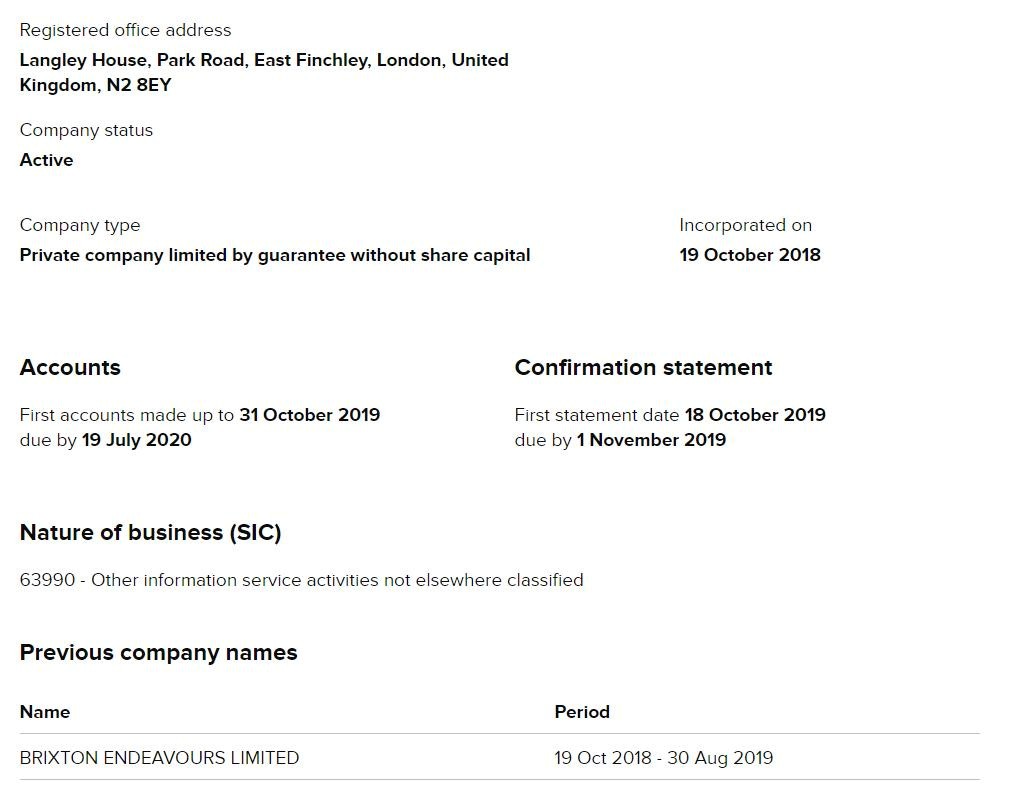This screenshot has height=799, width=1021.
Task: Click the 19 July 2020 due date
Action: tap(136, 440)
